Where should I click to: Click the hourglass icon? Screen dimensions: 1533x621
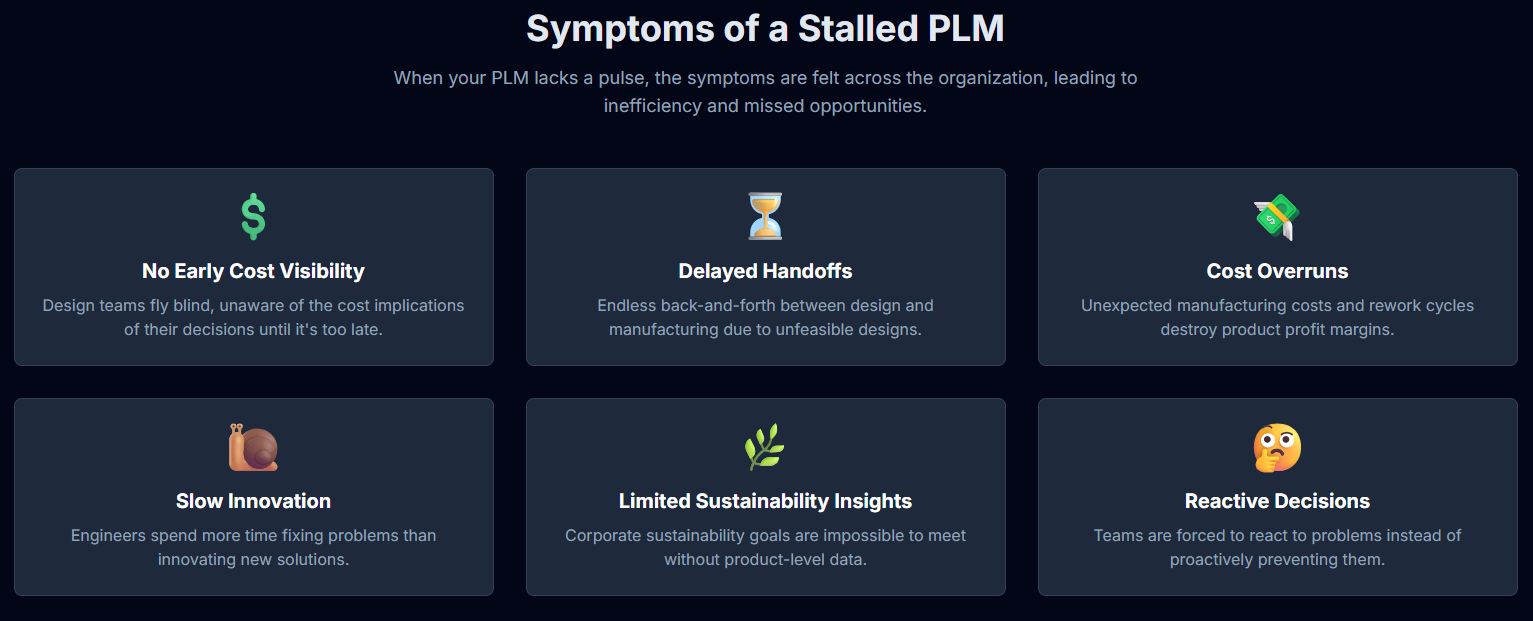coord(765,216)
